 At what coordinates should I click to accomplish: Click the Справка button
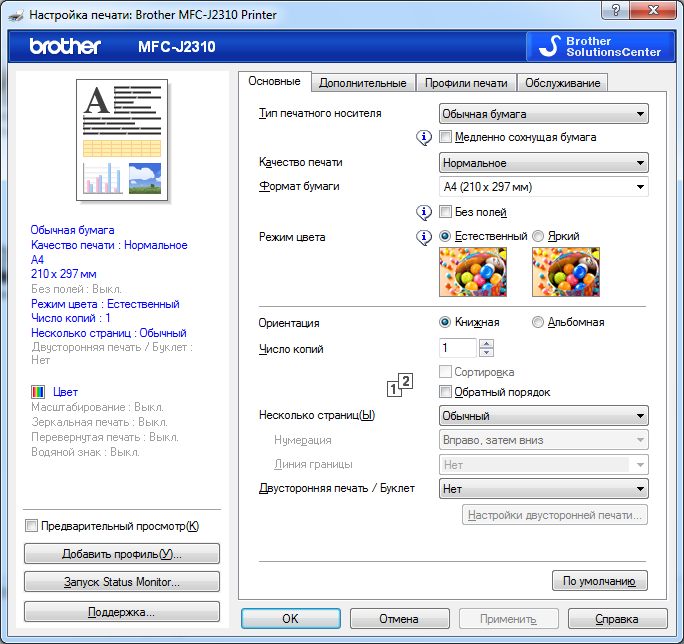tap(617, 618)
